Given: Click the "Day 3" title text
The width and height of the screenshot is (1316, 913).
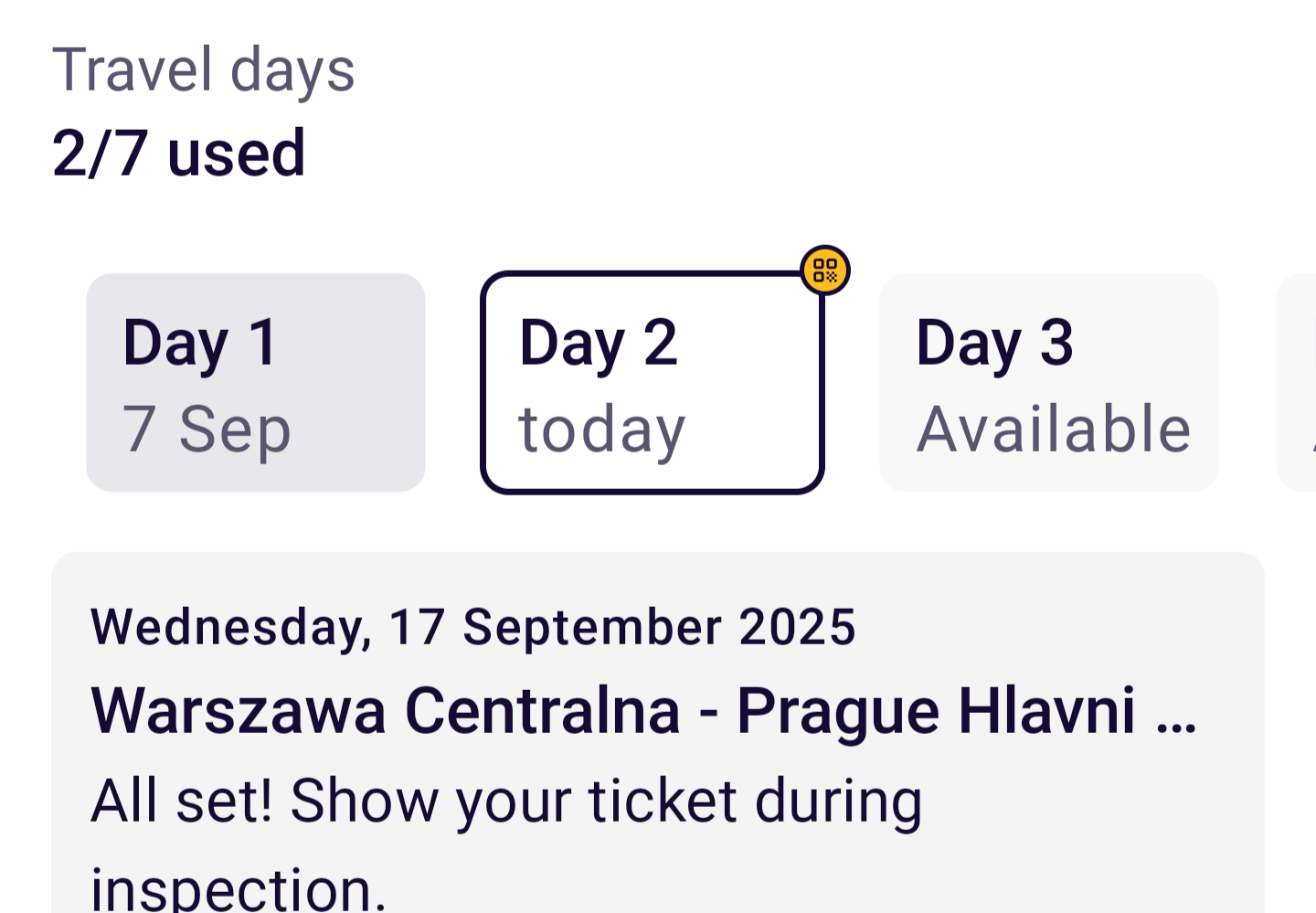Looking at the screenshot, I should [x=994, y=343].
